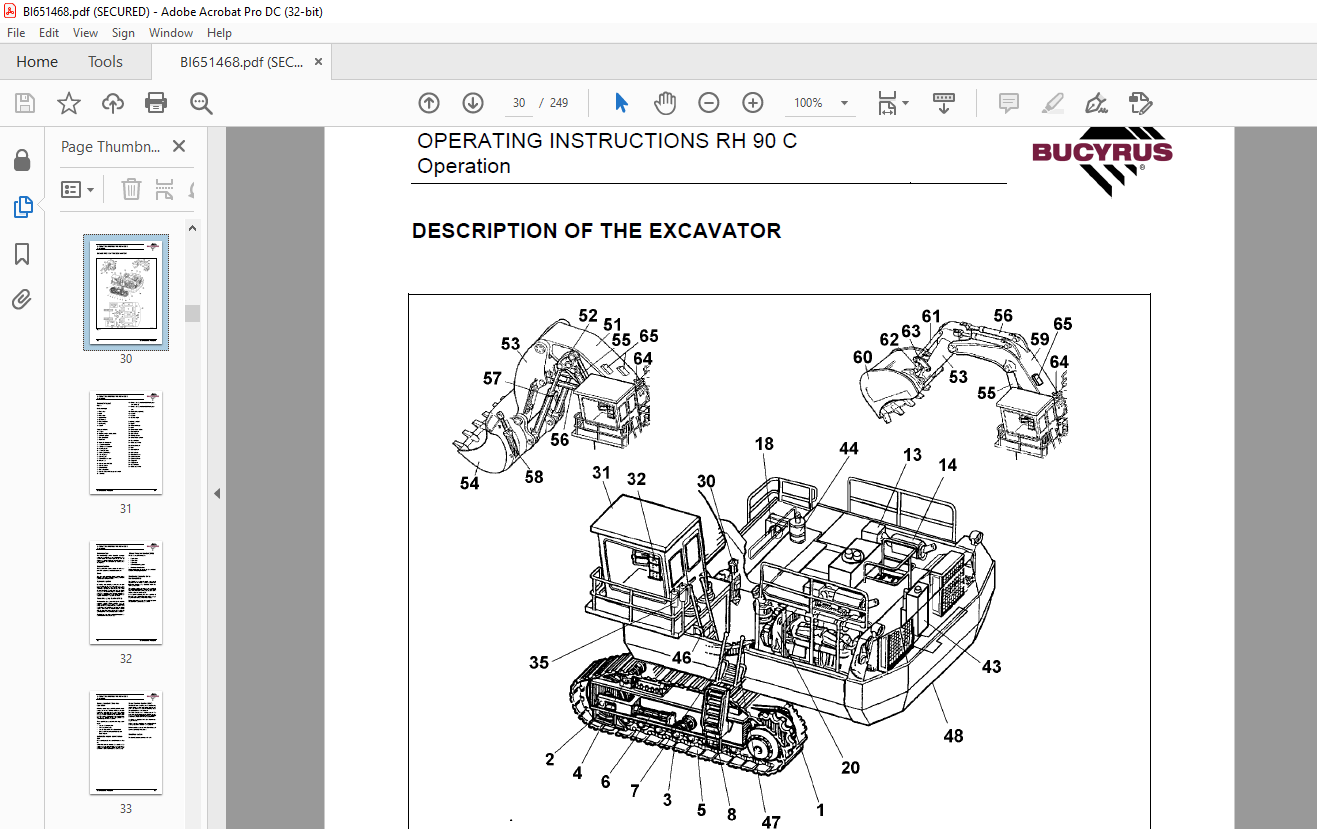The height and width of the screenshot is (829, 1317).
Task: Go to the next page arrow
Action: click(473, 103)
